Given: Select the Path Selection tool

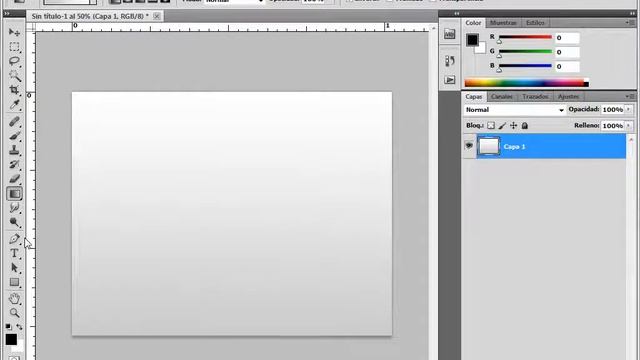Looking at the screenshot, I should coord(14,268).
